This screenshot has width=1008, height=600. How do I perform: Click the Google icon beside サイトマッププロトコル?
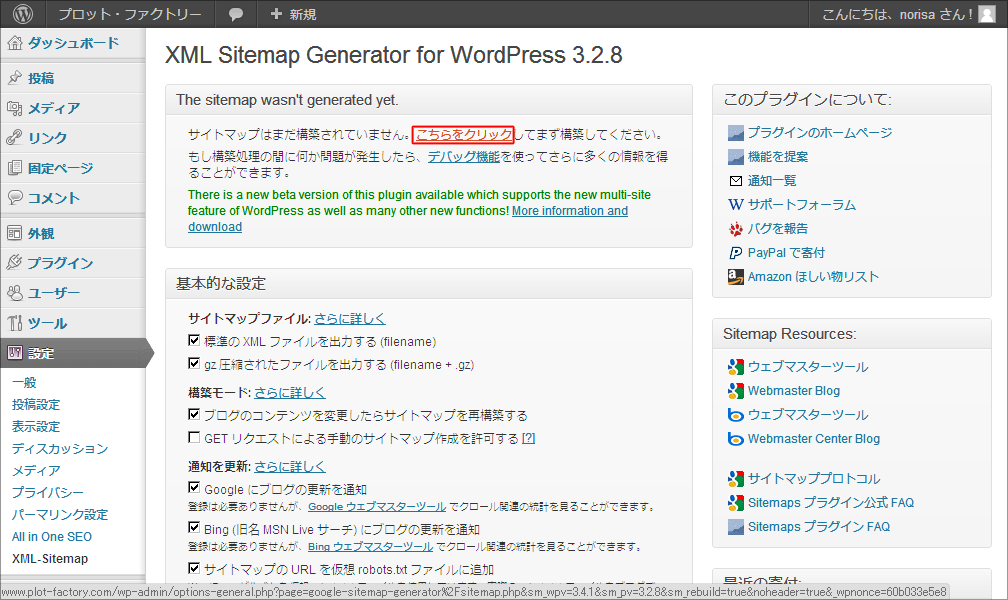tap(735, 478)
